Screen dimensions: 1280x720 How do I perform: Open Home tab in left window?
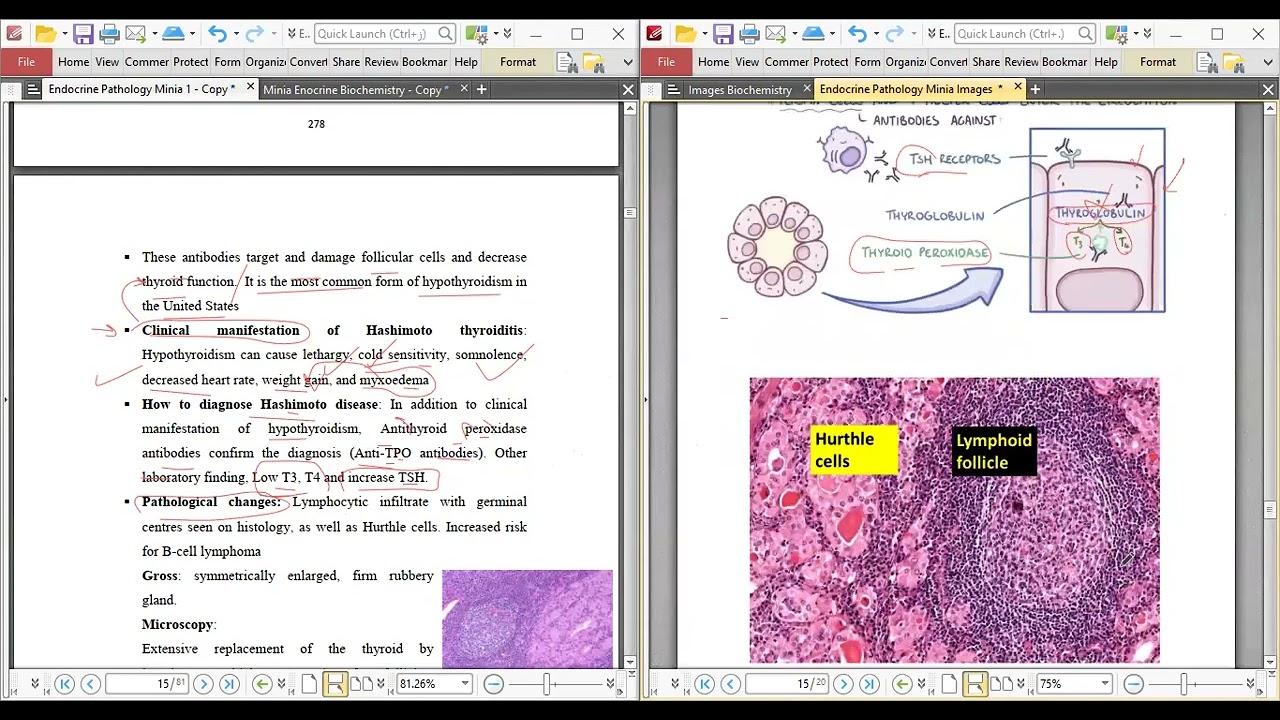(73, 62)
